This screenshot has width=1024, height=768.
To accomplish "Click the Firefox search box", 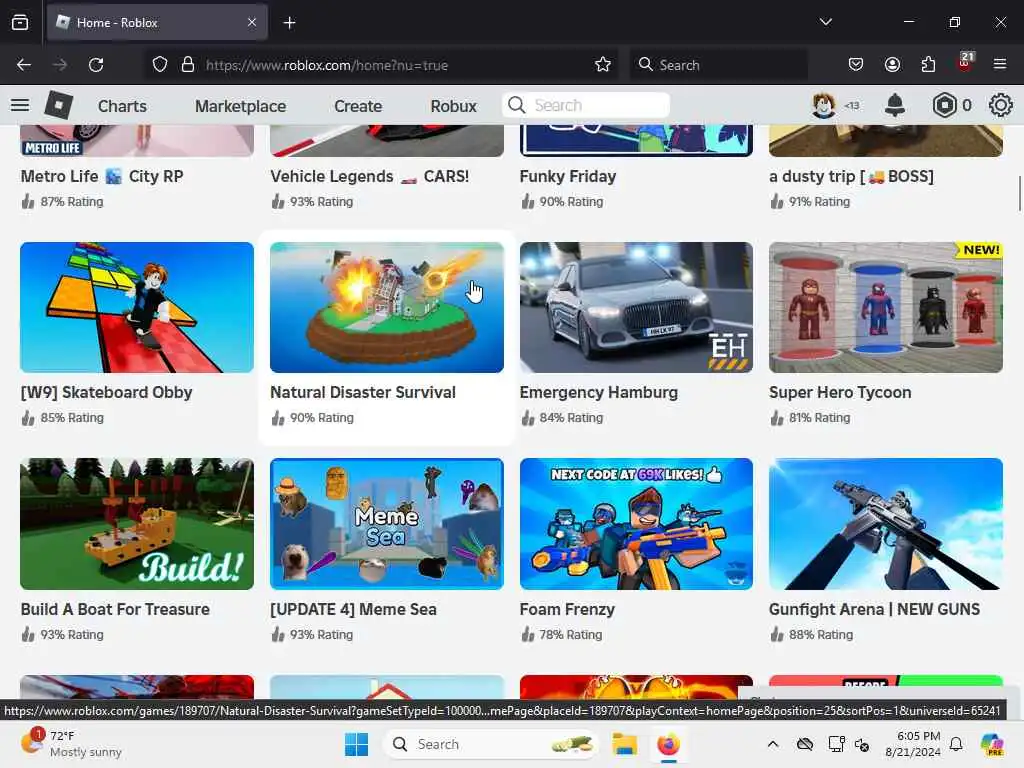I will pos(718,65).
